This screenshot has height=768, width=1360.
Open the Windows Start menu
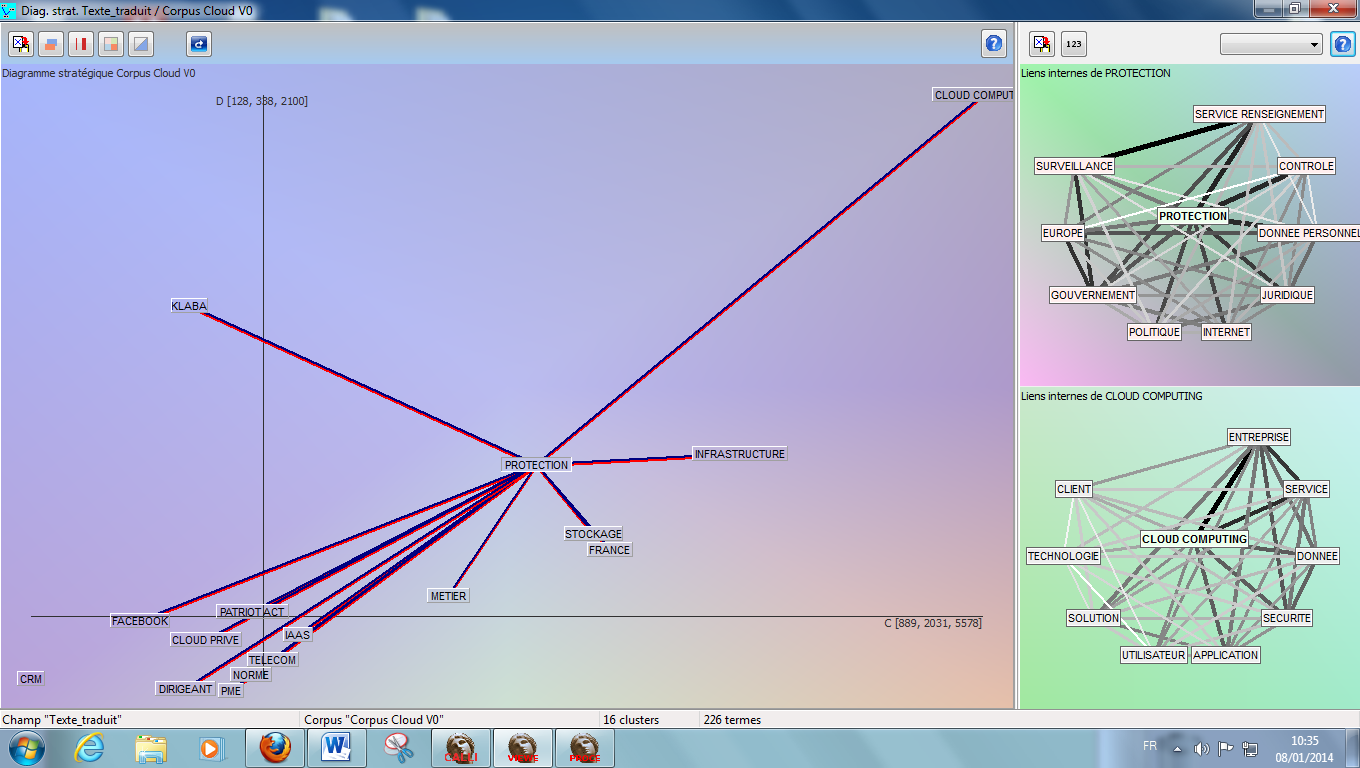(x=26, y=748)
